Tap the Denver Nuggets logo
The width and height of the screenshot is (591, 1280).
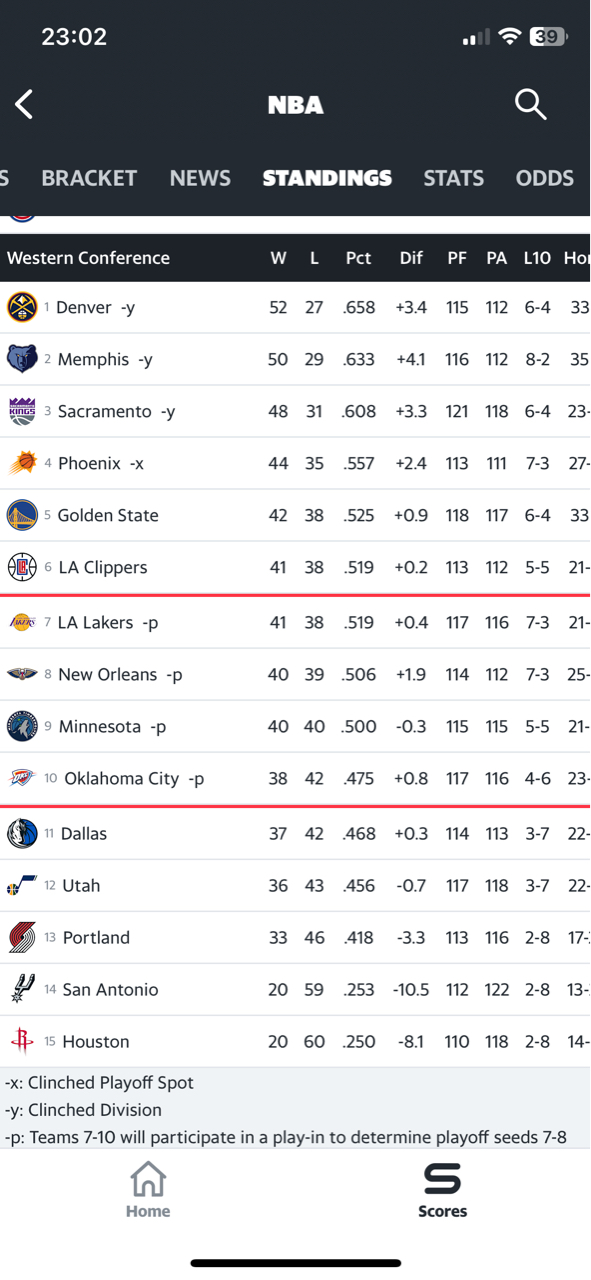point(22,307)
